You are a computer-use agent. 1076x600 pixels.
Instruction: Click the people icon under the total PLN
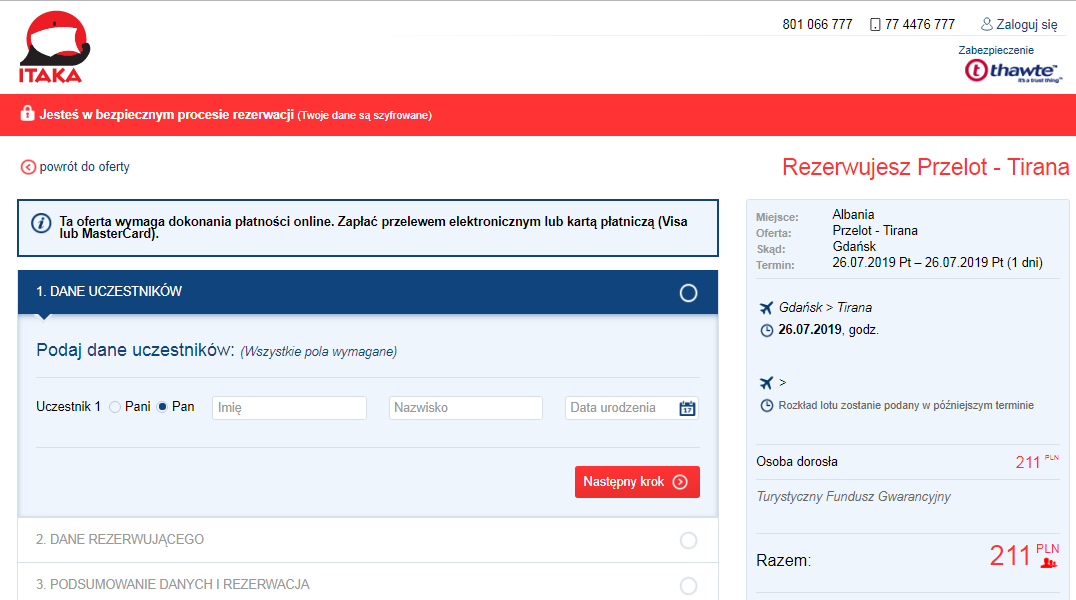tap(1049, 564)
